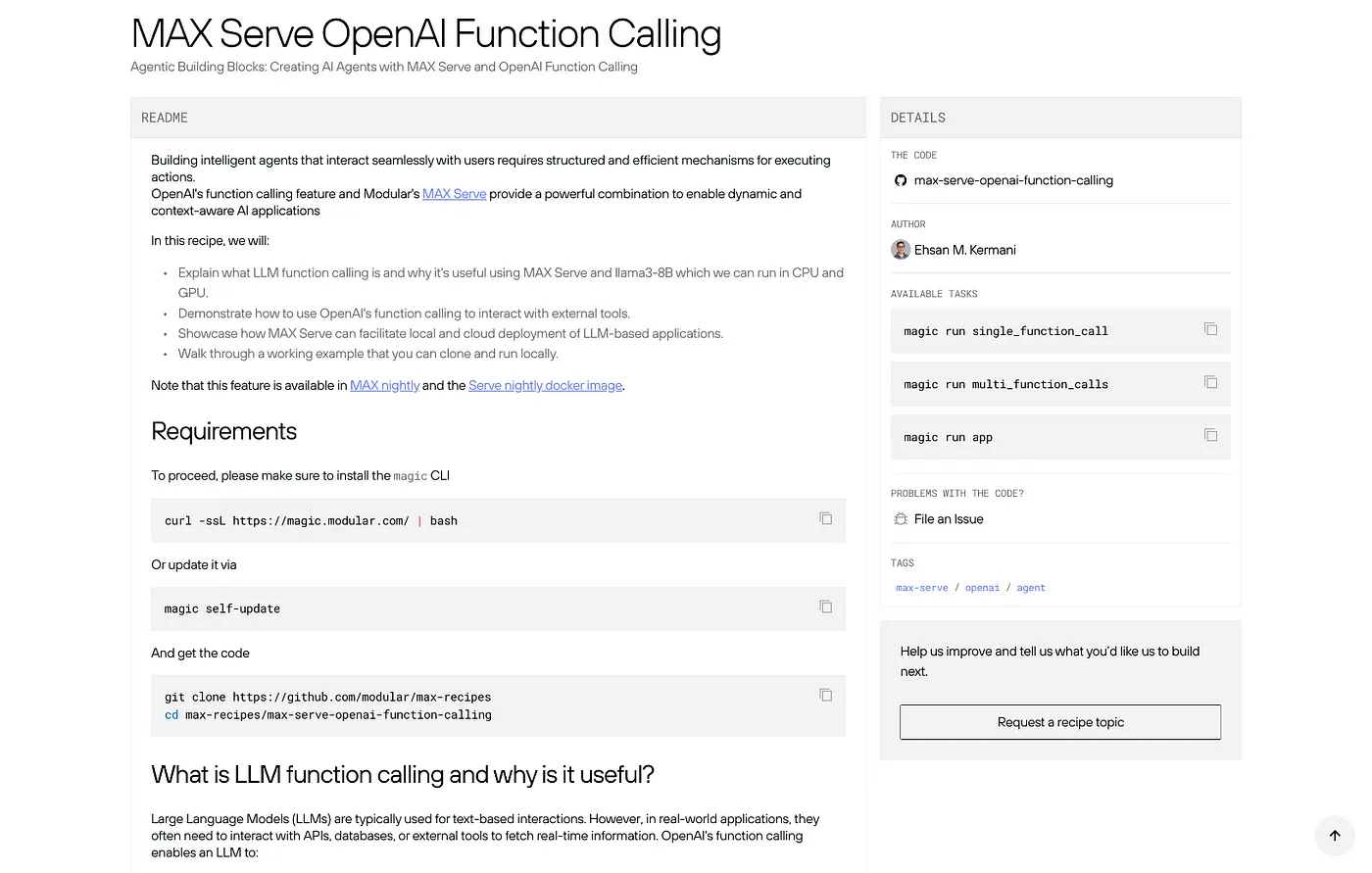Click the 'And get the code' text
The image size is (1372, 873).
(x=200, y=653)
